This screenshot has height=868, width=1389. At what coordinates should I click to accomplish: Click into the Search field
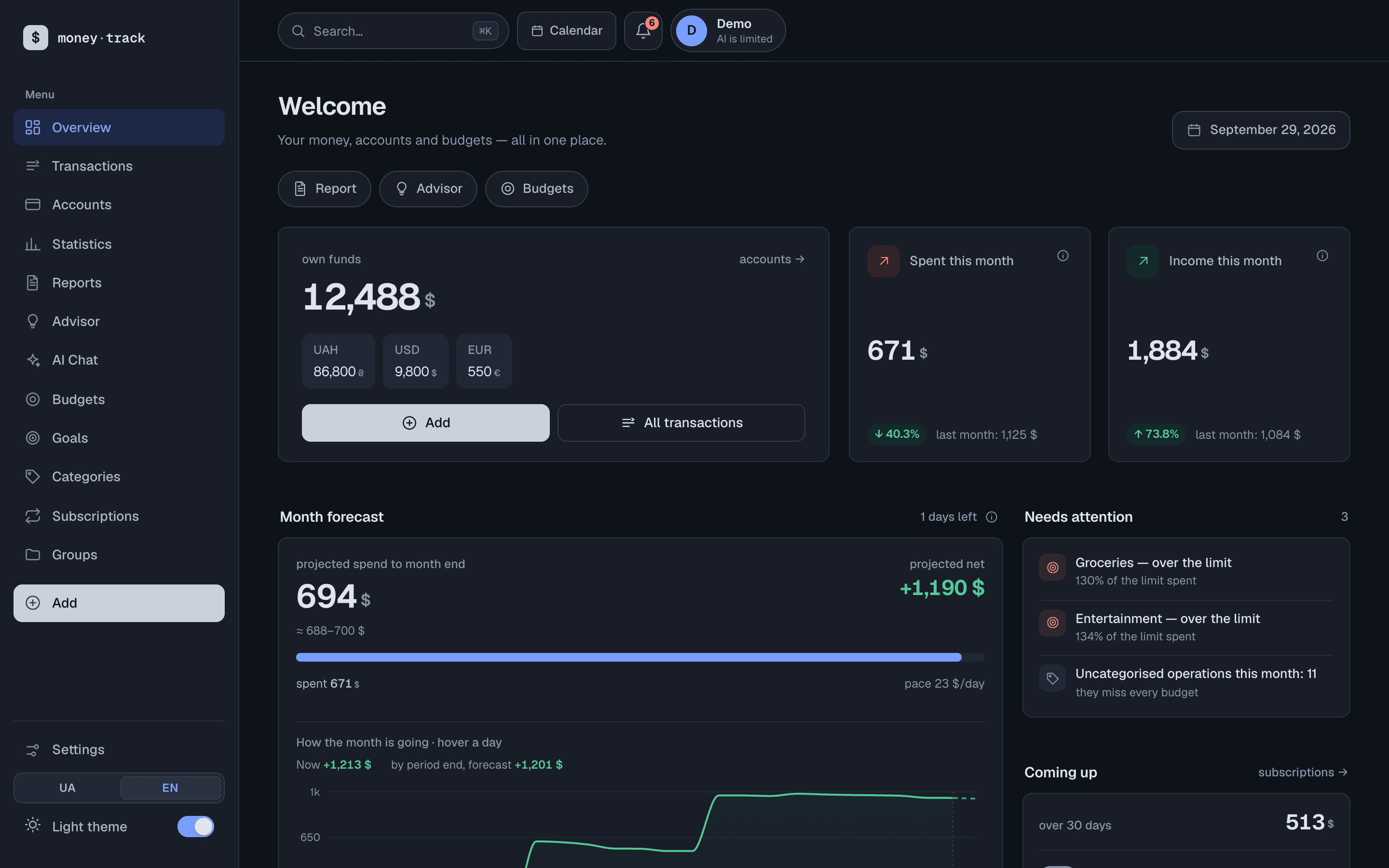tap(393, 31)
